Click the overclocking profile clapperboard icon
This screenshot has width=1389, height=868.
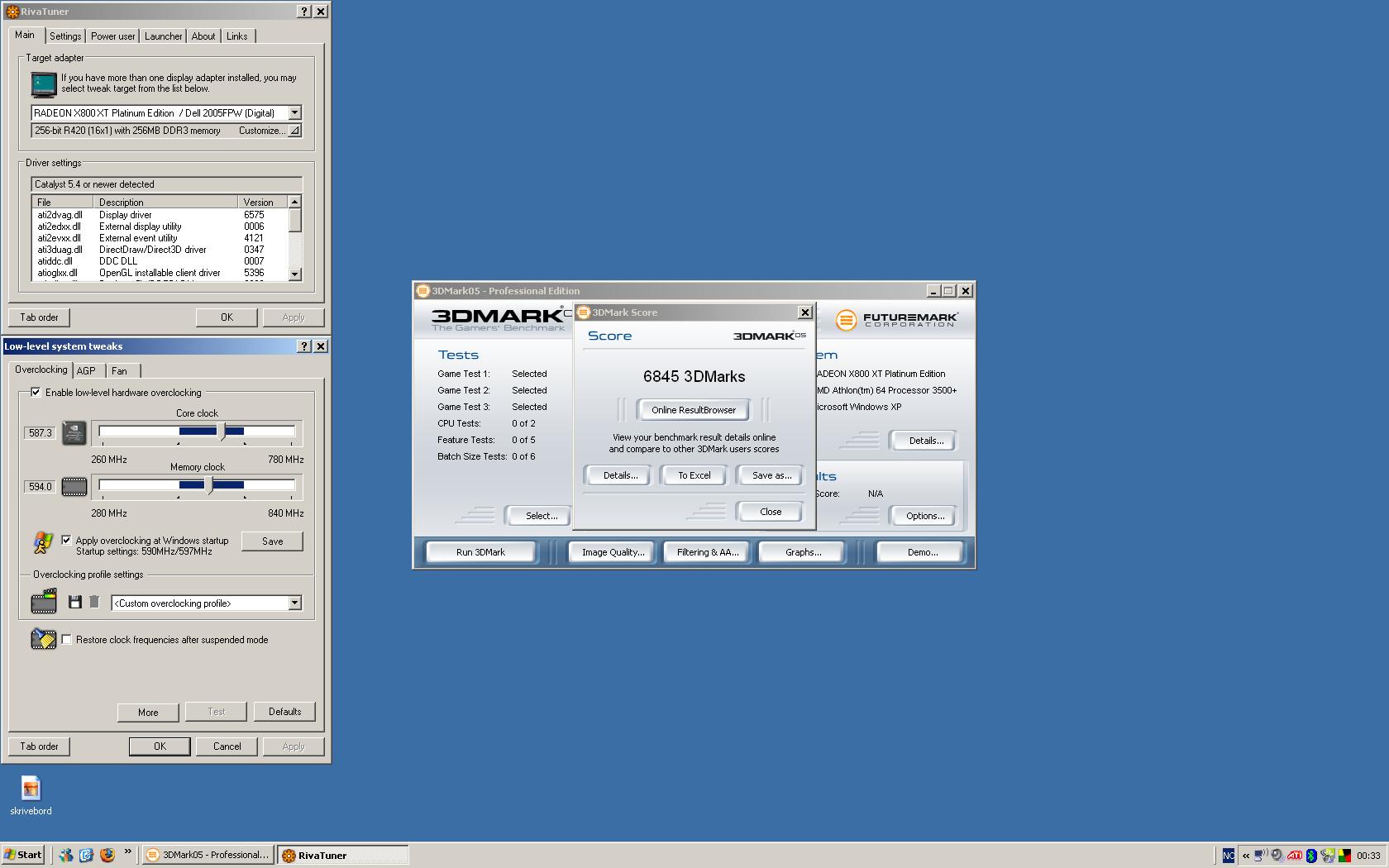coord(44,601)
